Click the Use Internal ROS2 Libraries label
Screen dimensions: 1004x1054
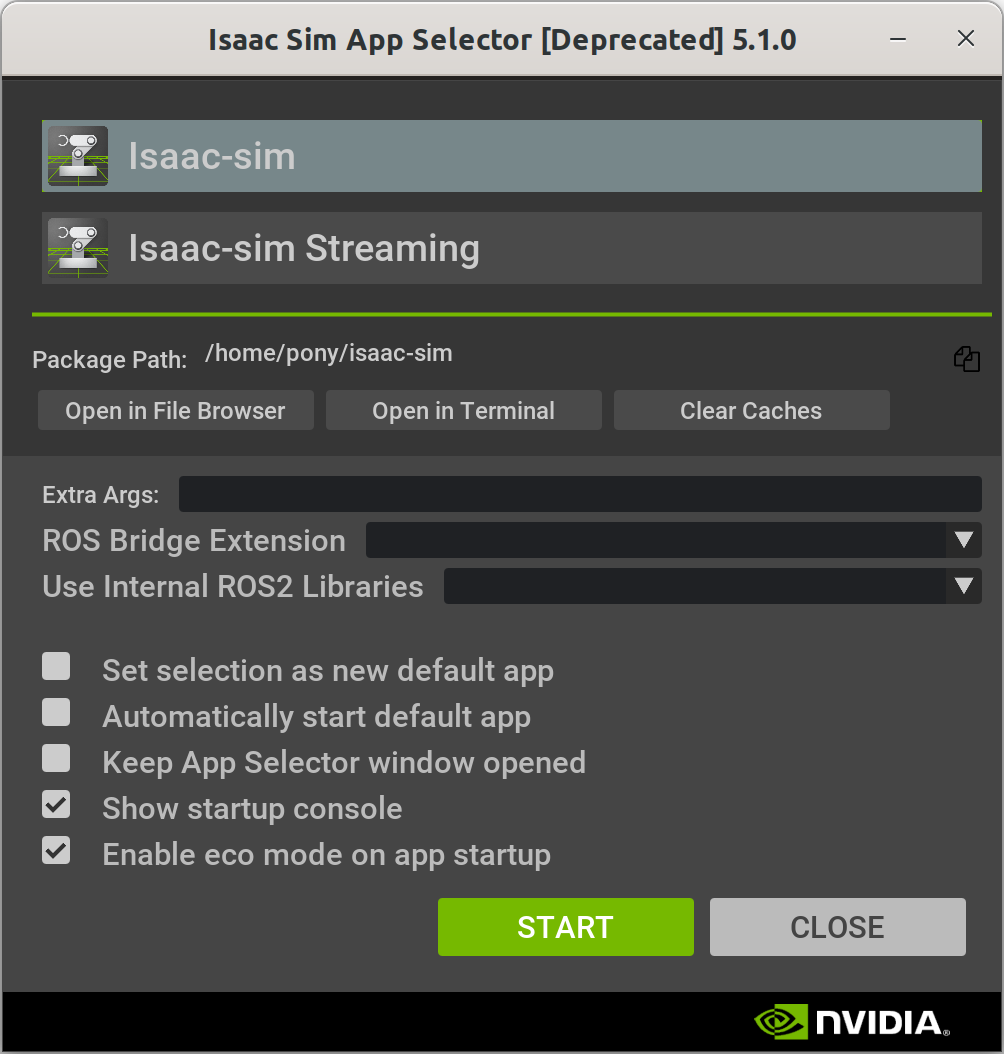(233, 586)
